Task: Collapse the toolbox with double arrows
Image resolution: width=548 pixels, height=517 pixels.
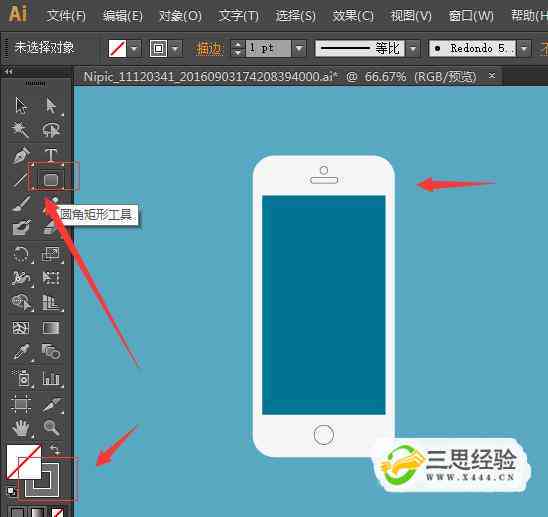Action: (9, 72)
